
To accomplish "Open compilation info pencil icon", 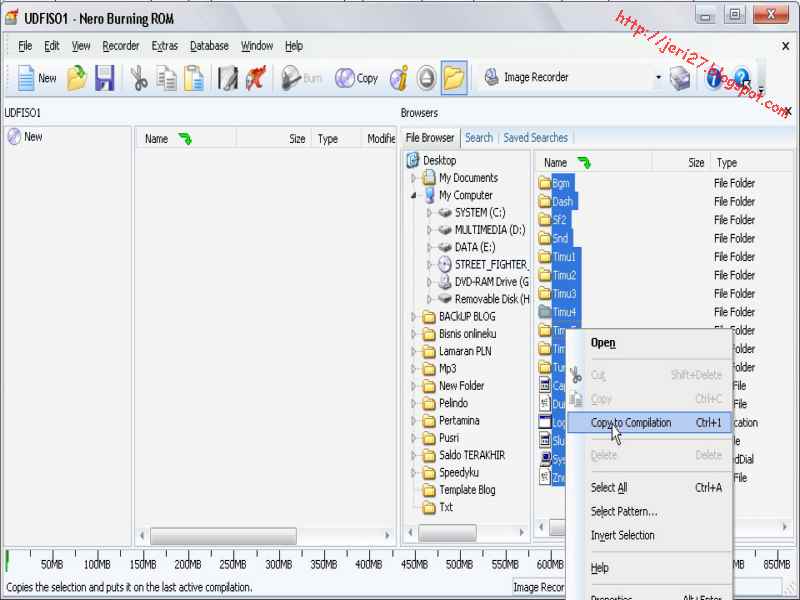I will 228,78.
